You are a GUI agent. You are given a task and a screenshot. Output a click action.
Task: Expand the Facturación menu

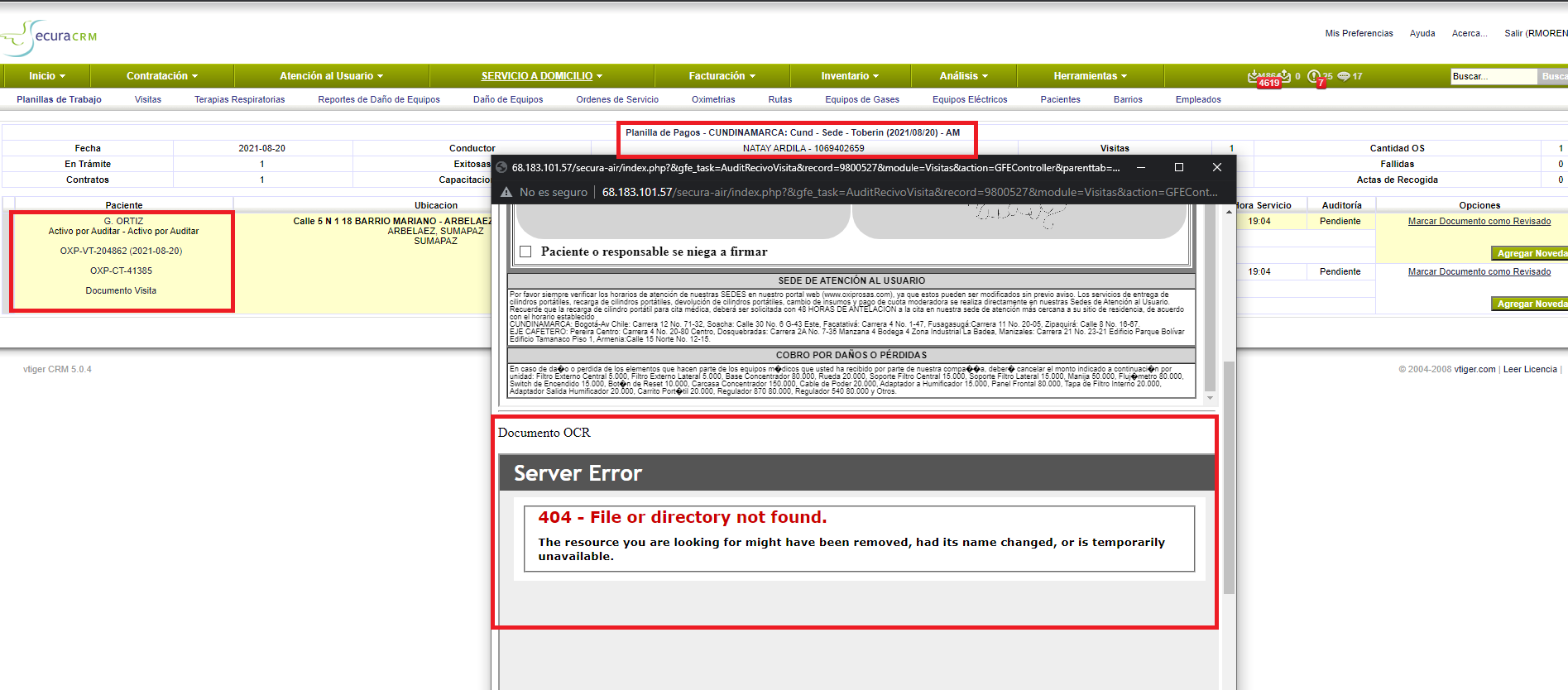[722, 76]
